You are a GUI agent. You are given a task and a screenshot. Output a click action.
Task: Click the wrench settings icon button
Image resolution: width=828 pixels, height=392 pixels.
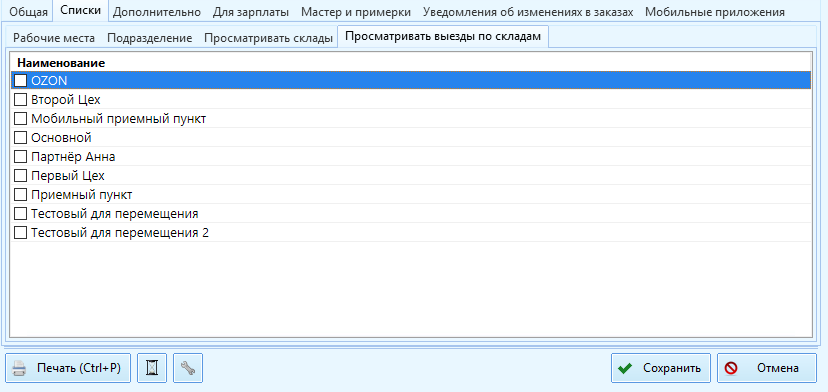pos(188,368)
